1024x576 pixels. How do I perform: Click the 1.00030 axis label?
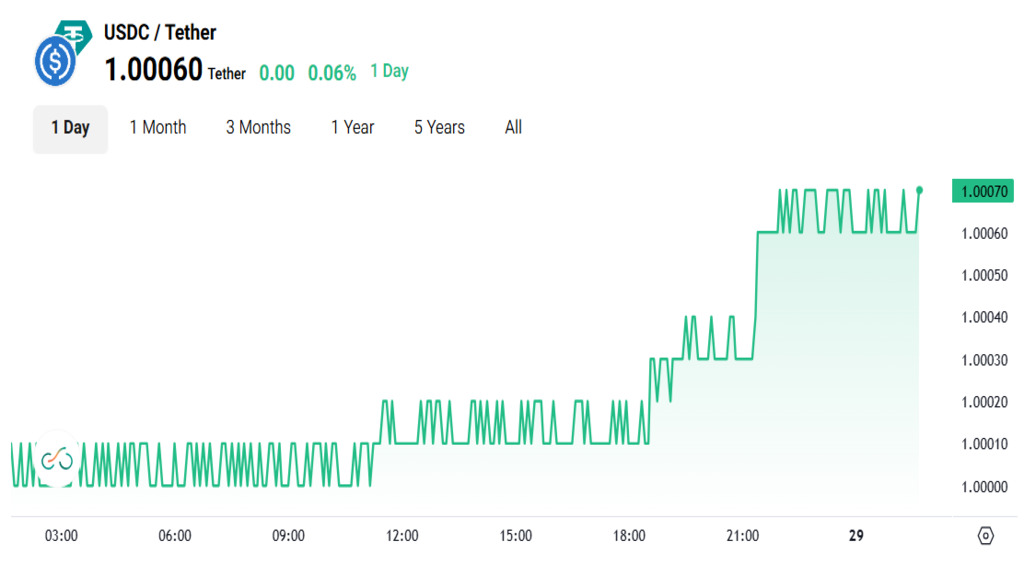coord(984,360)
